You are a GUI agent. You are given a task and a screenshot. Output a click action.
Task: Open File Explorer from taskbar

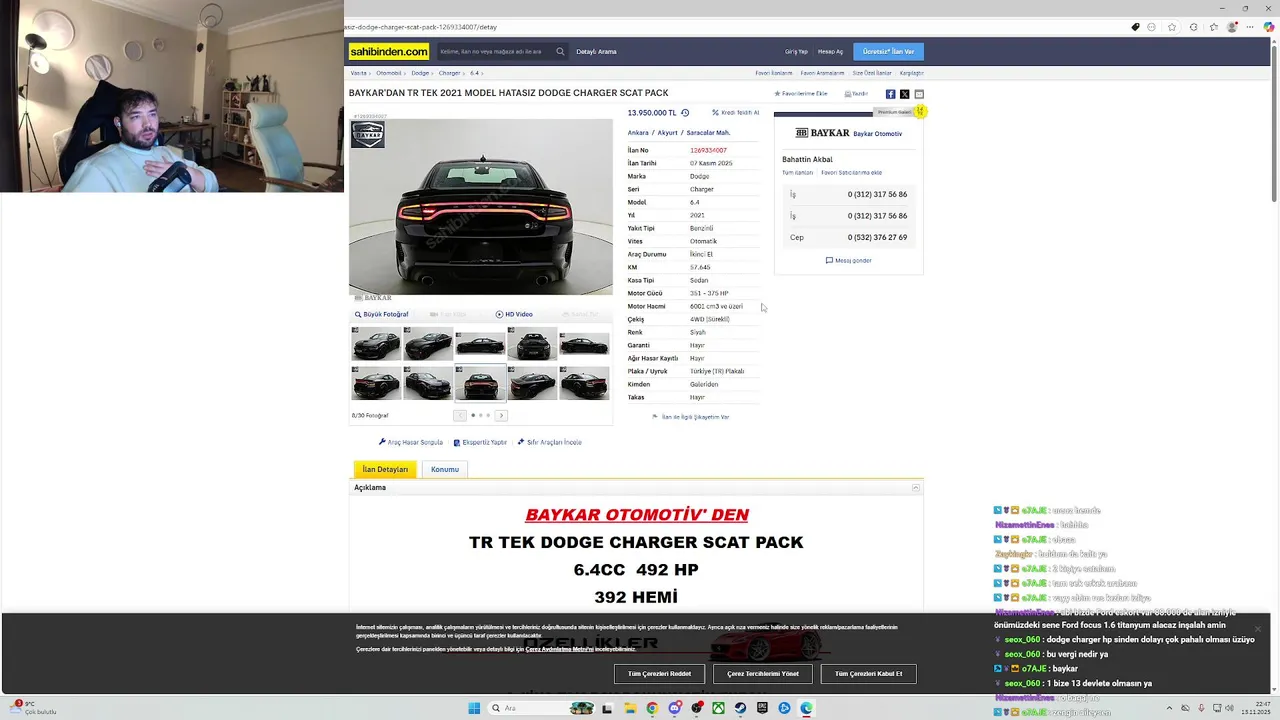pos(629,708)
